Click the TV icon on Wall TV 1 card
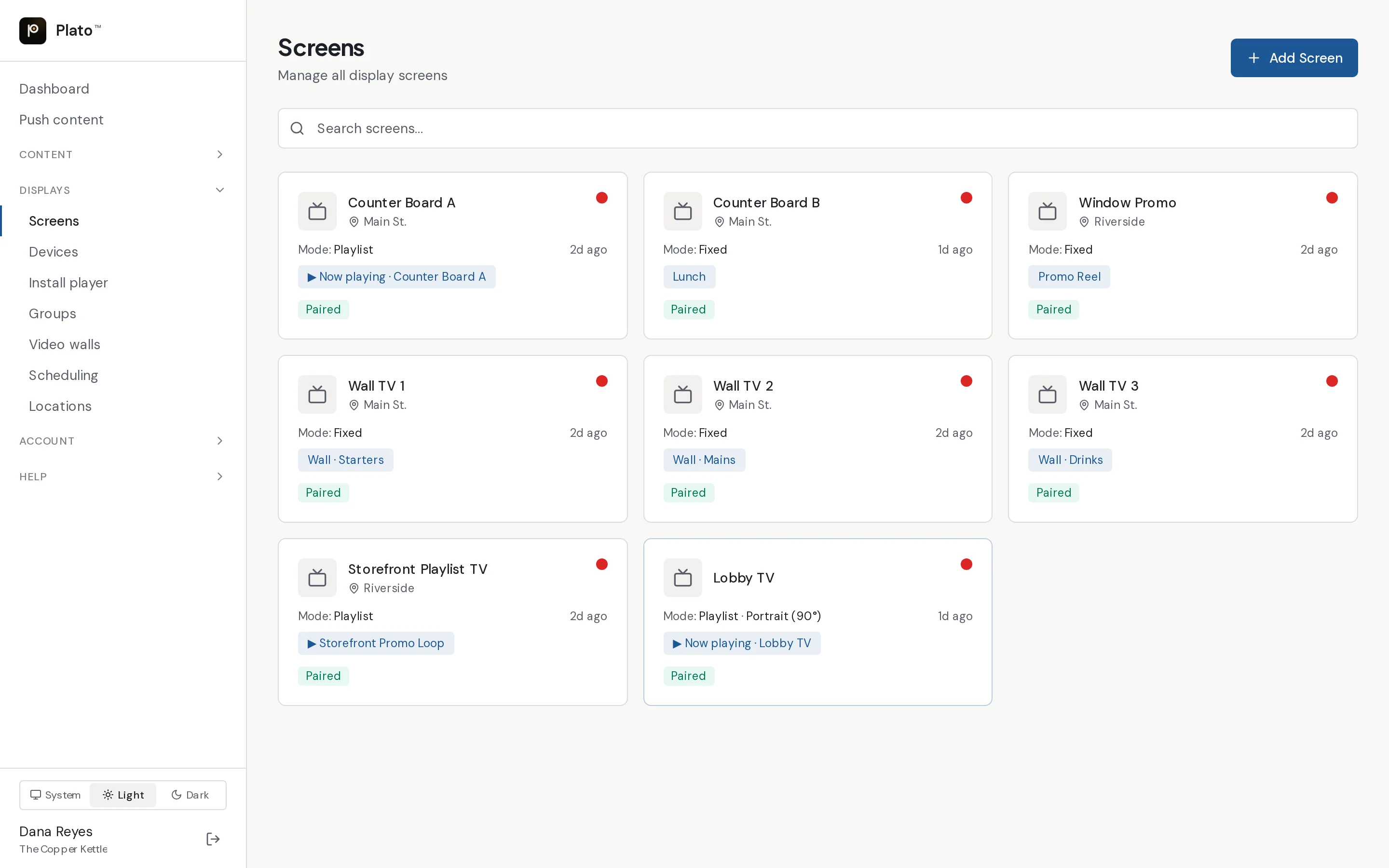 [x=317, y=394]
